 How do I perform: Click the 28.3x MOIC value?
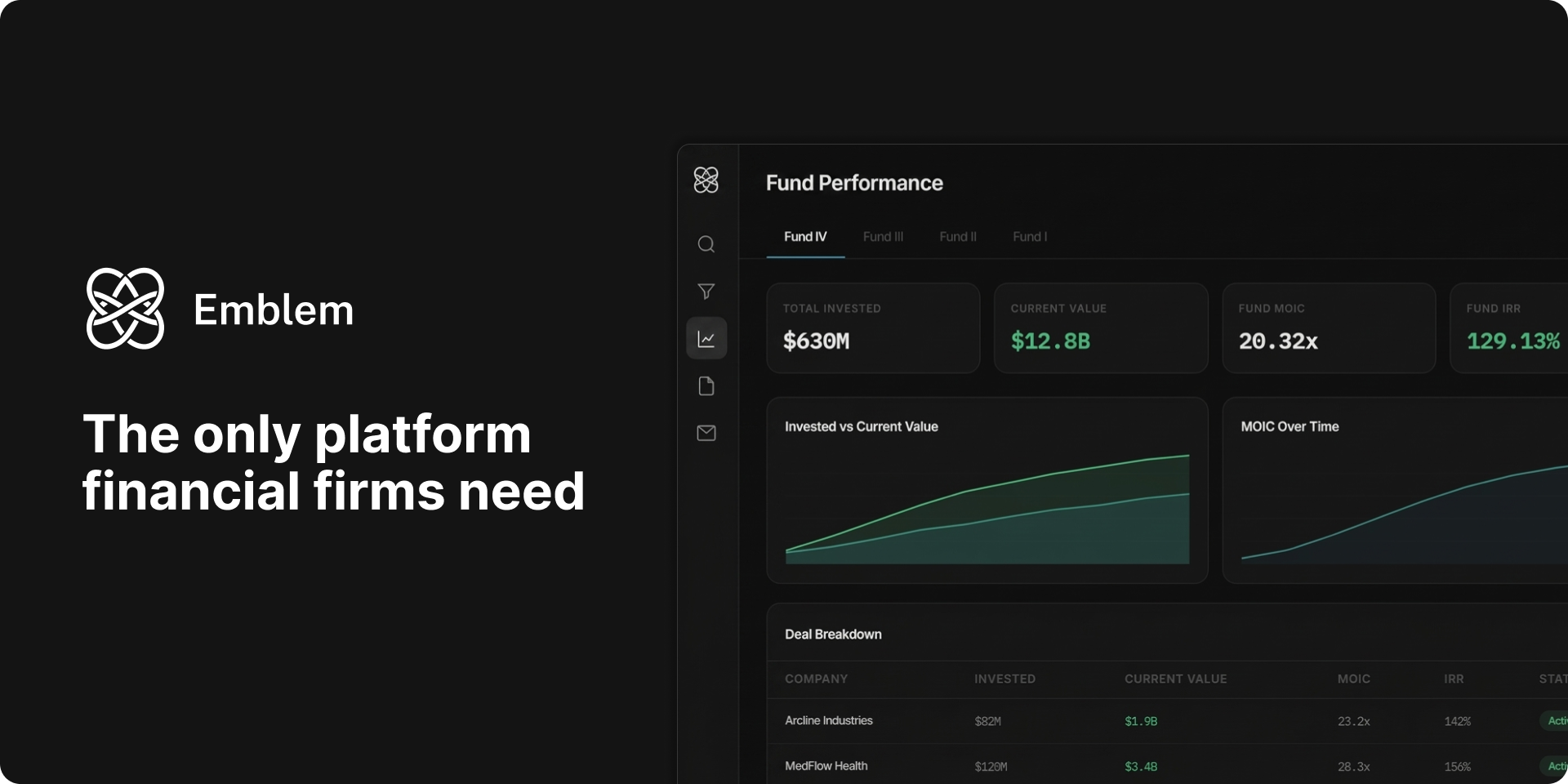click(1354, 767)
